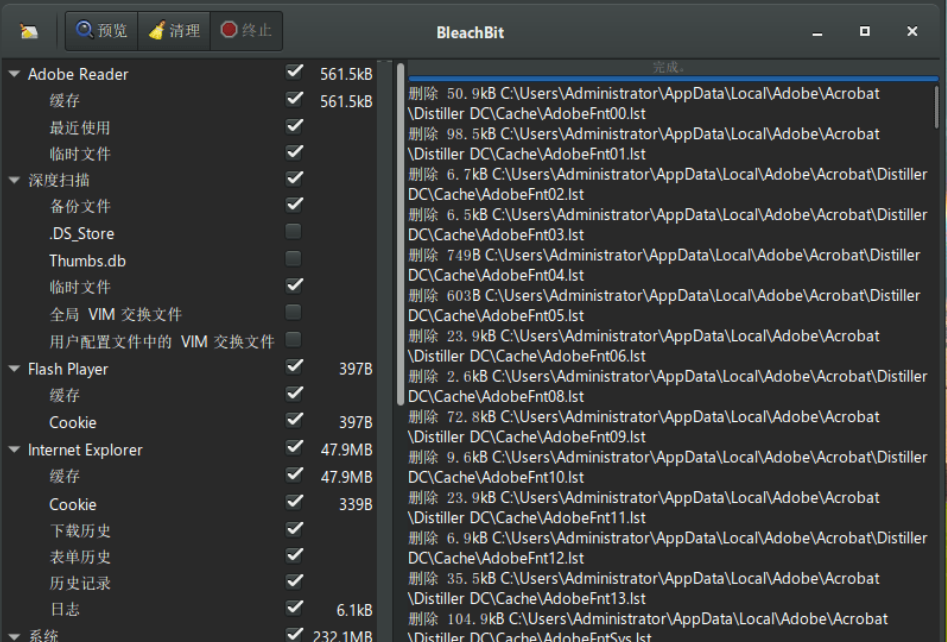Viewport: 947px width, 642px height.
Task: Uncheck Internet Explorer Cookie checkbox
Action: coord(294,502)
